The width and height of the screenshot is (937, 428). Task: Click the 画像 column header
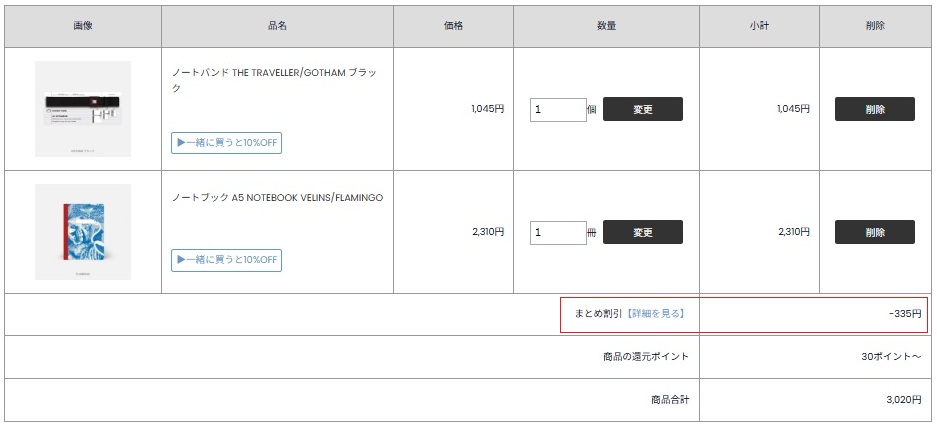pyautogui.click(x=83, y=26)
